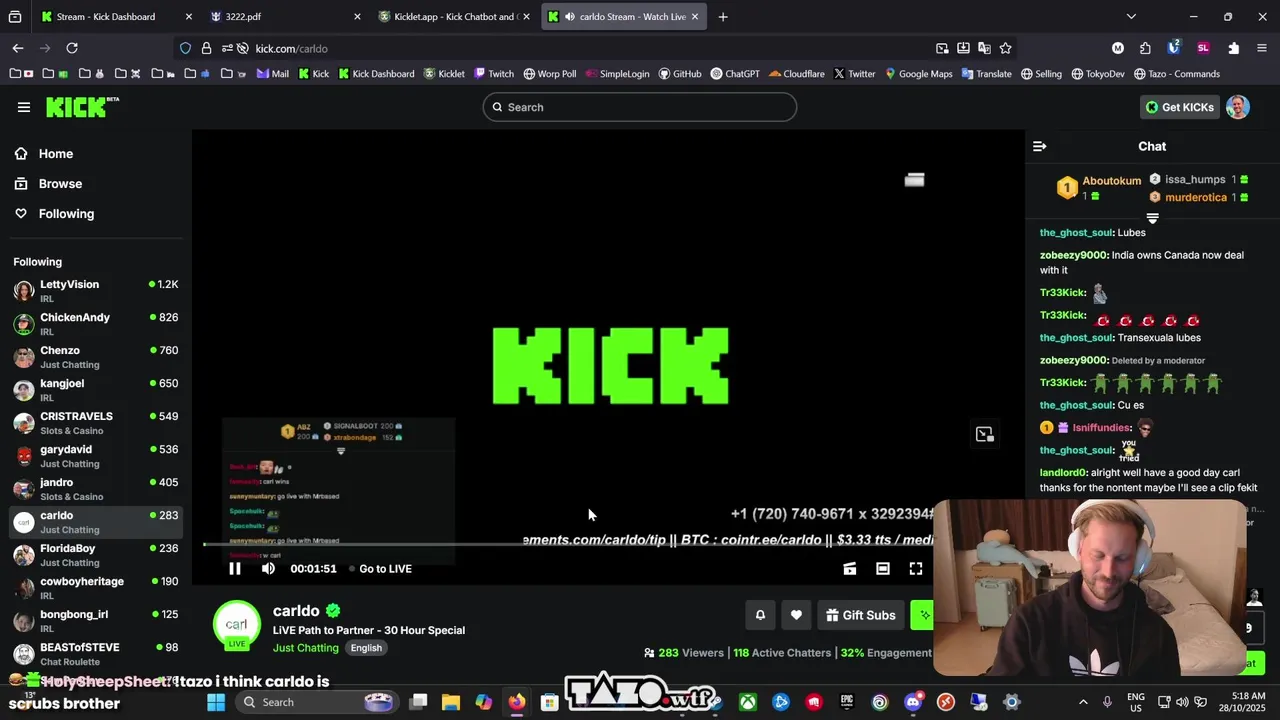
Task: Switch to Kicklet.app browser tab
Action: click(x=455, y=16)
